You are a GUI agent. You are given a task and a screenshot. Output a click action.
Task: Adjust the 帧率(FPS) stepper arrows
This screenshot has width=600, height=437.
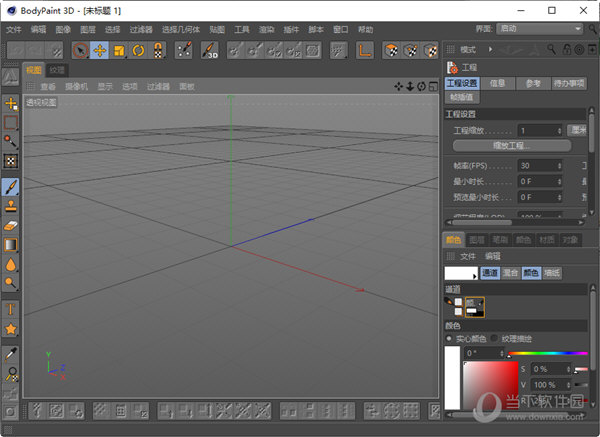coord(559,166)
